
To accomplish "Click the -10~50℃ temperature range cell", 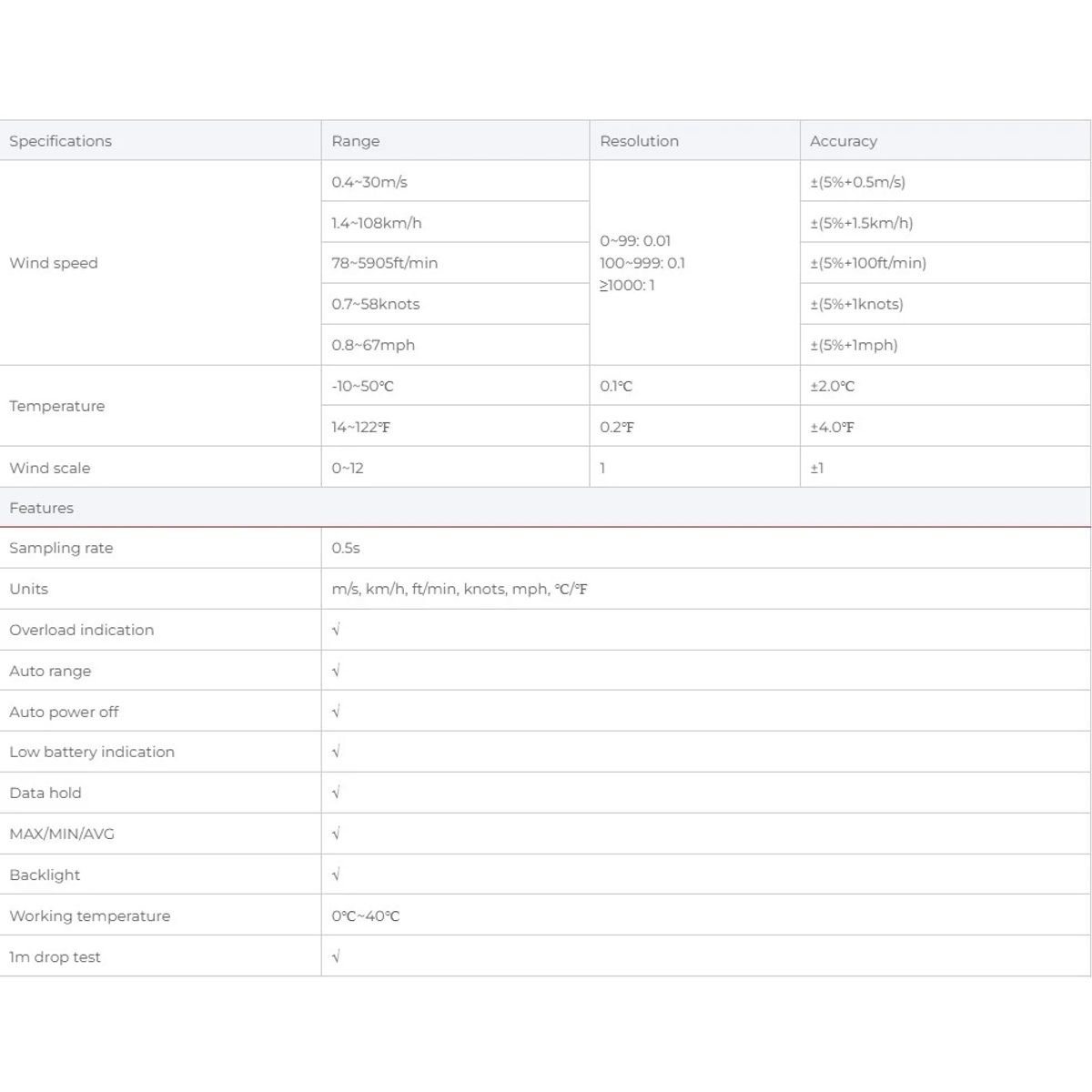I will click(455, 386).
